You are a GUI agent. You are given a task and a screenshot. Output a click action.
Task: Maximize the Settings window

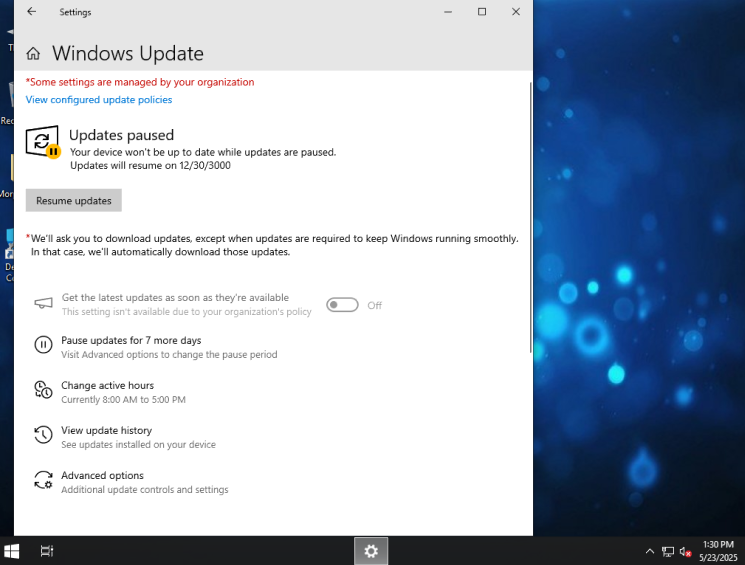pos(482,12)
